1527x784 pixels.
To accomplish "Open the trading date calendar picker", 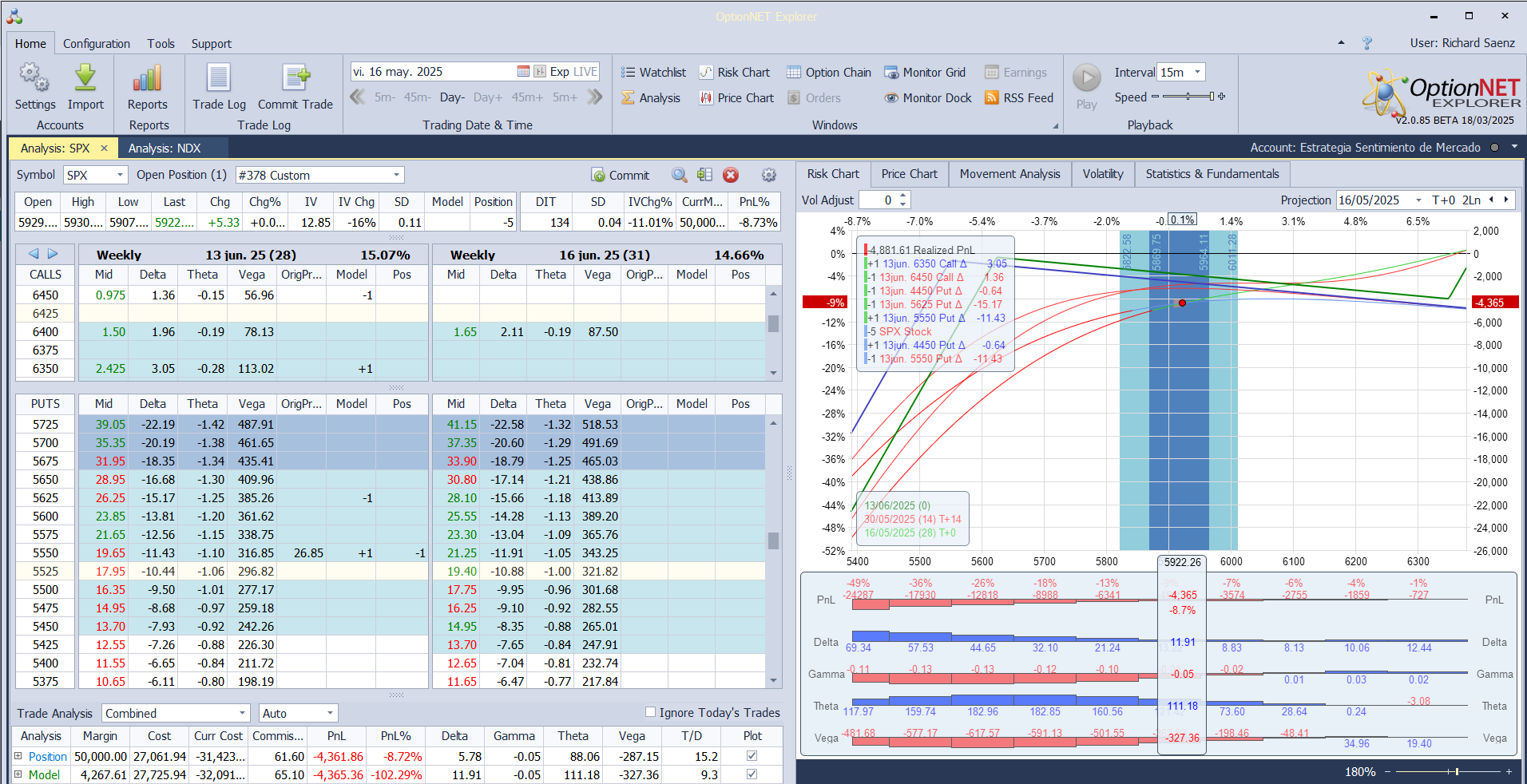I will point(523,72).
